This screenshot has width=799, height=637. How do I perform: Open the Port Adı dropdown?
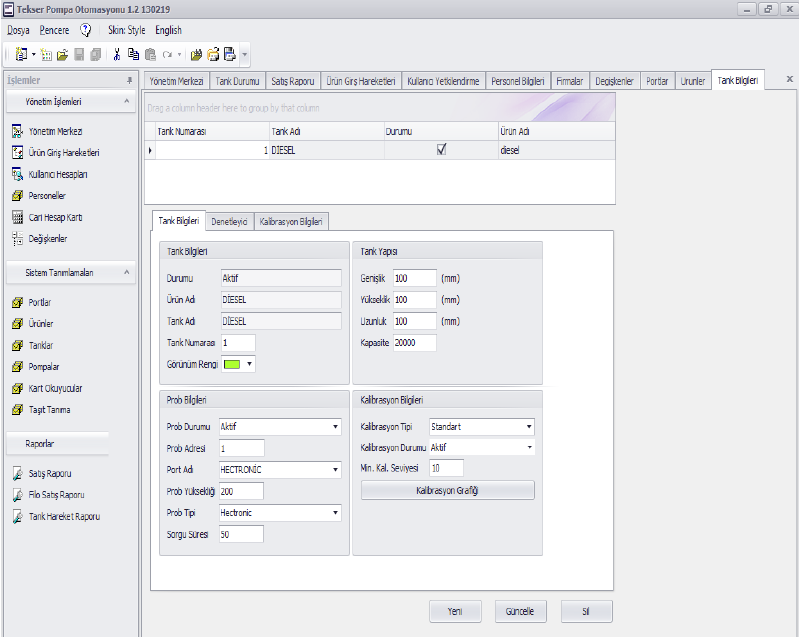tap(335, 470)
